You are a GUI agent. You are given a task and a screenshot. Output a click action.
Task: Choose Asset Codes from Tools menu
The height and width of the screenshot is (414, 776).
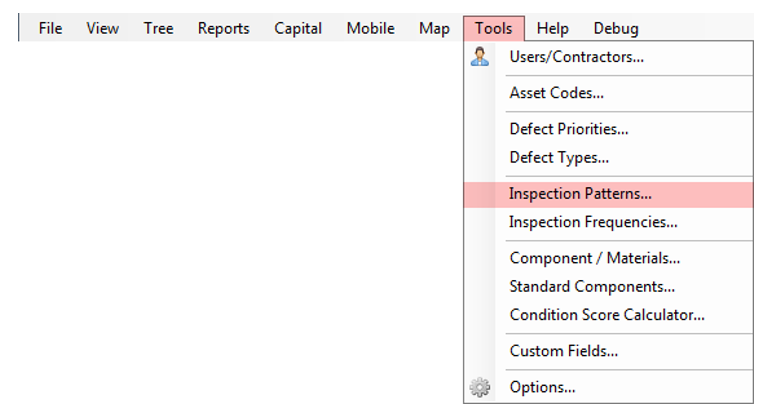pyautogui.click(x=556, y=93)
